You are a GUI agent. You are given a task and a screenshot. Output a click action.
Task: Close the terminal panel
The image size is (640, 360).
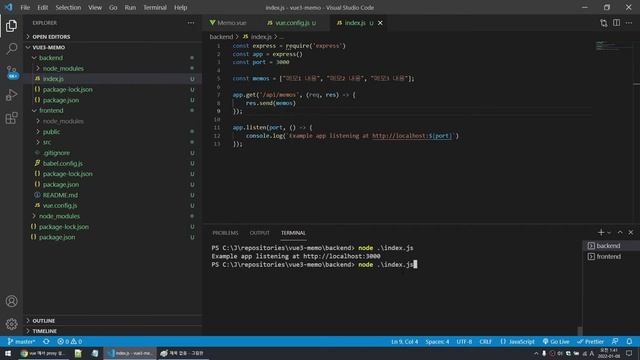click(631, 232)
